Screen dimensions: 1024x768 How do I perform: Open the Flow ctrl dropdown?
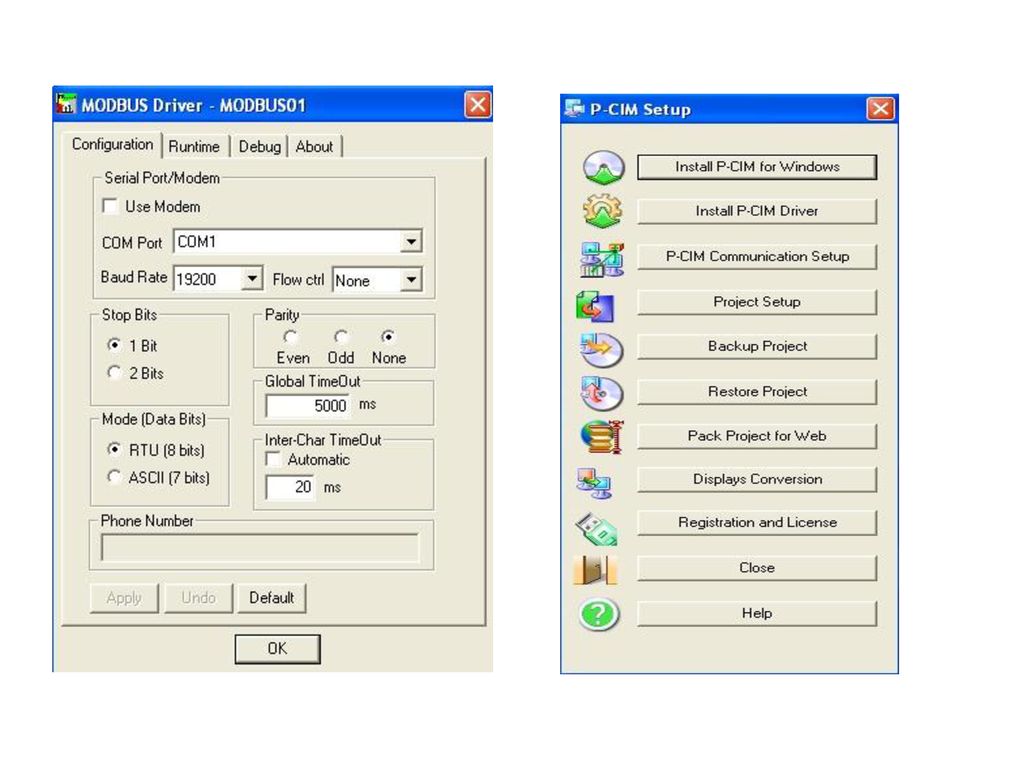click(x=411, y=280)
